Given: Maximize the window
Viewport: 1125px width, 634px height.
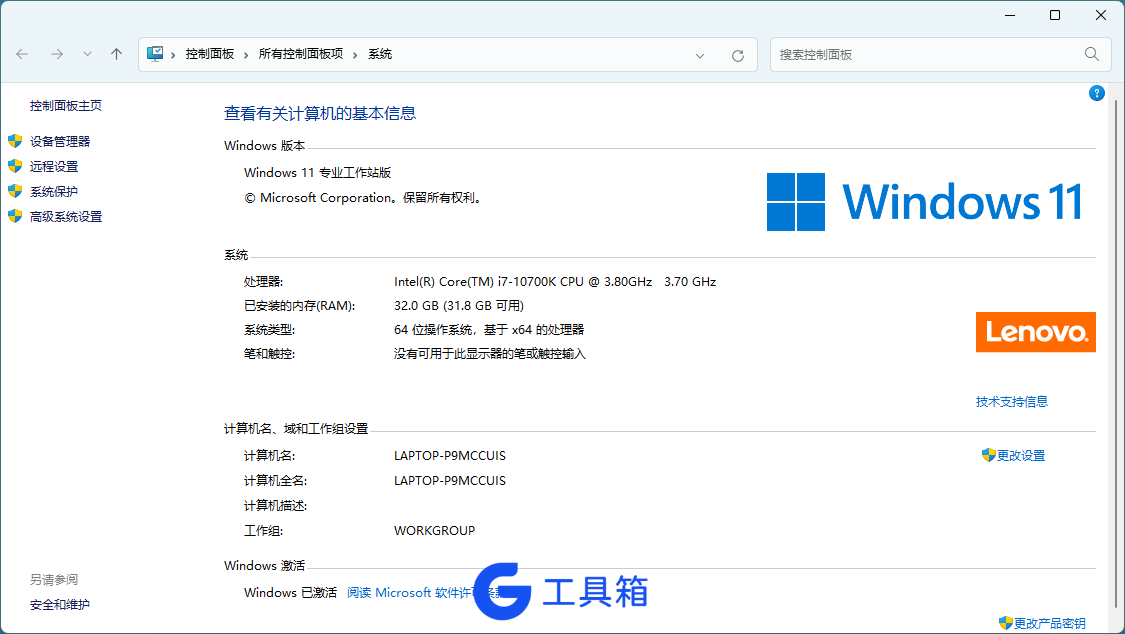Looking at the screenshot, I should (x=1055, y=15).
